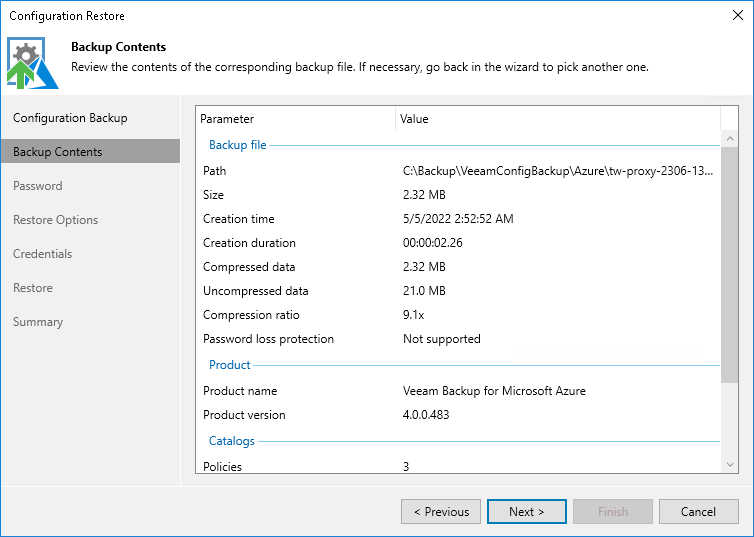
Task: Click the Product group header
Action: 230,365
